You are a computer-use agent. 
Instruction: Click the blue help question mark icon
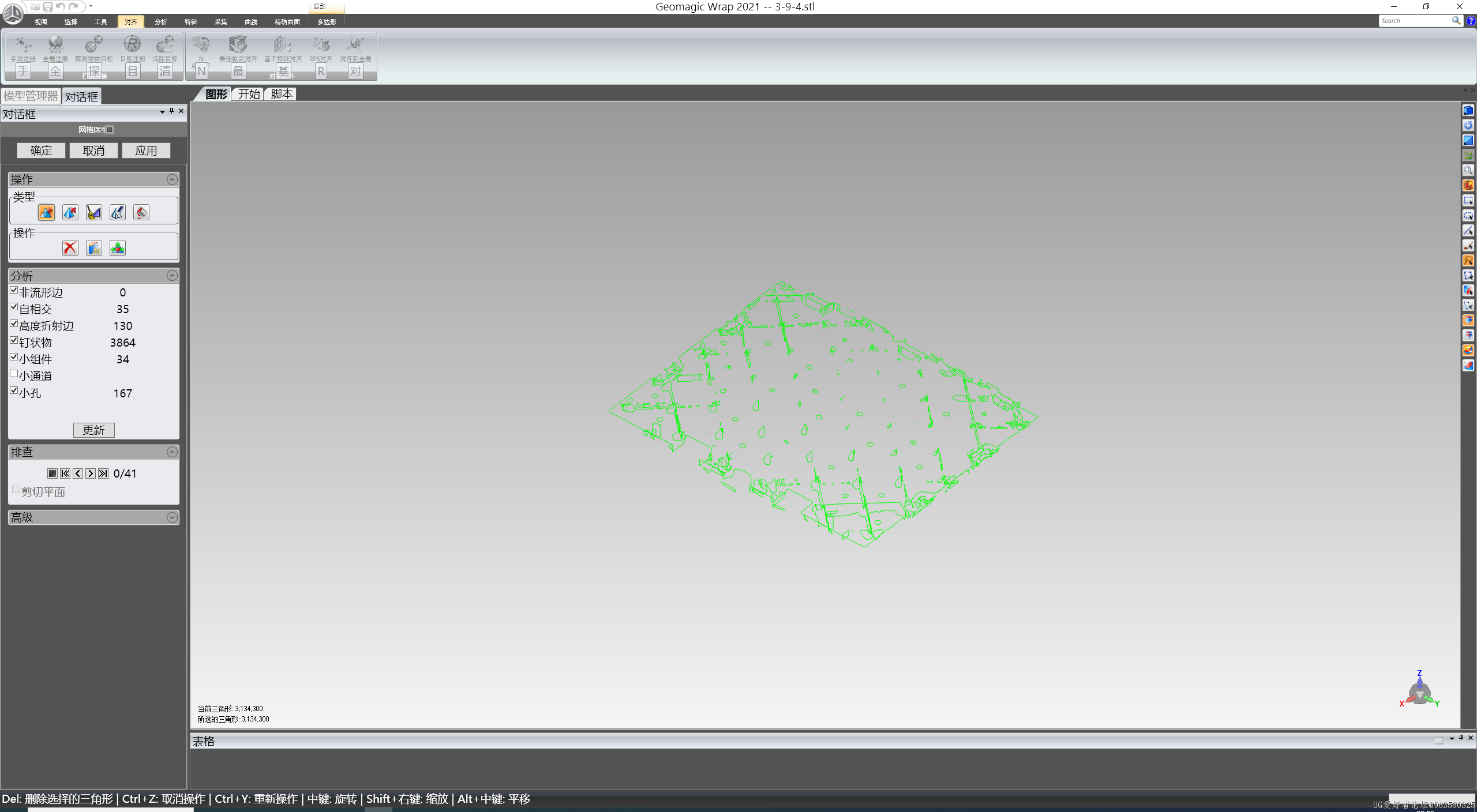1471,21
